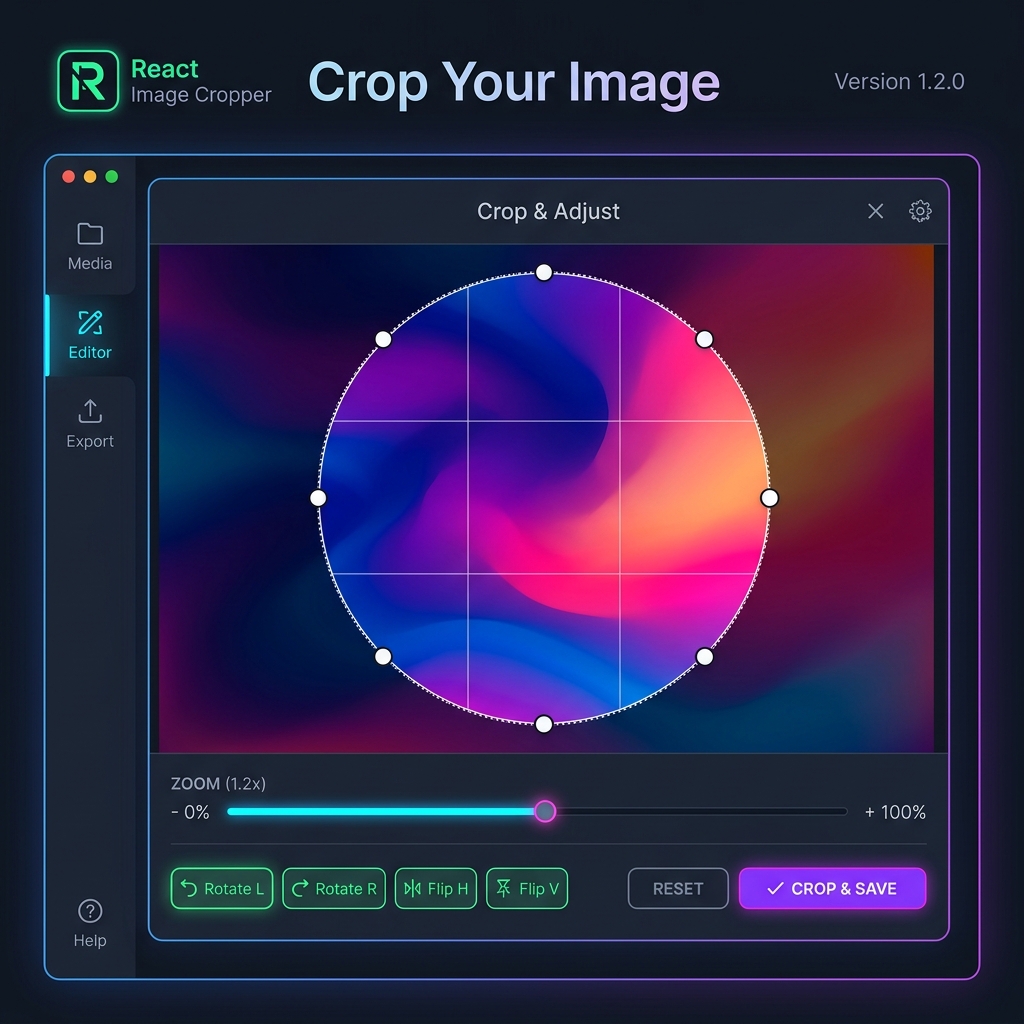Click the Crop & Adjust panel title

(x=548, y=211)
